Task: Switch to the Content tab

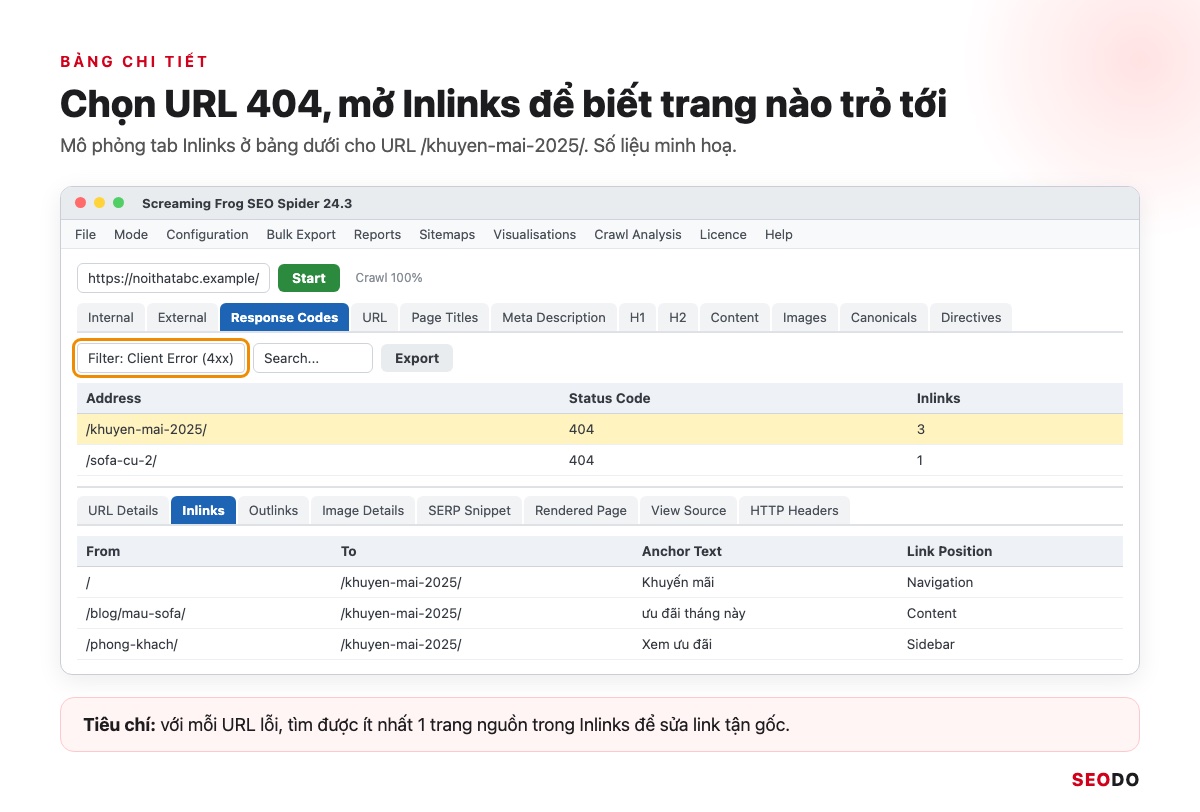Action: click(735, 317)
